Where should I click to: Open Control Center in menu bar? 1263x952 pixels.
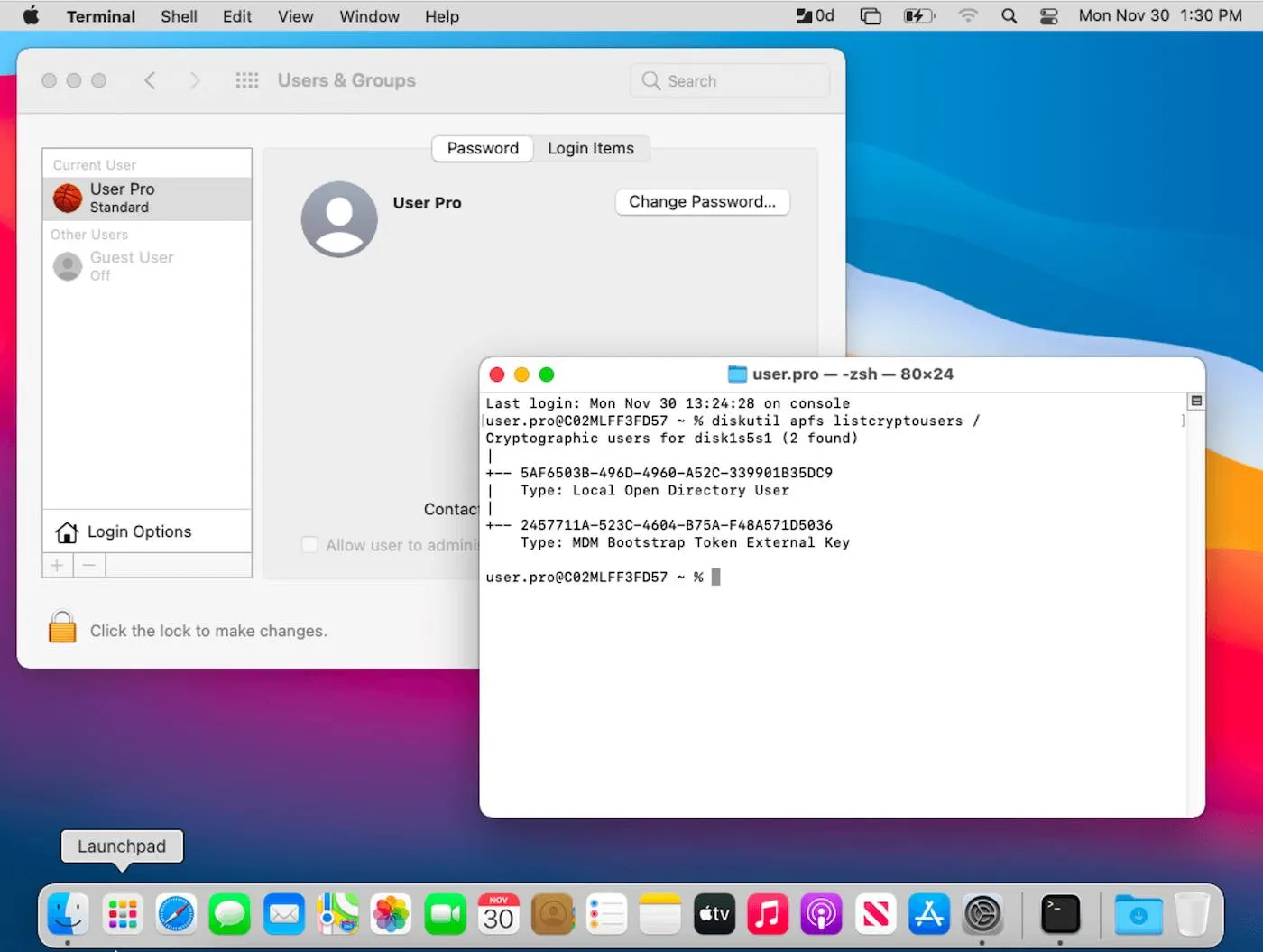[x=1048, y=16]
